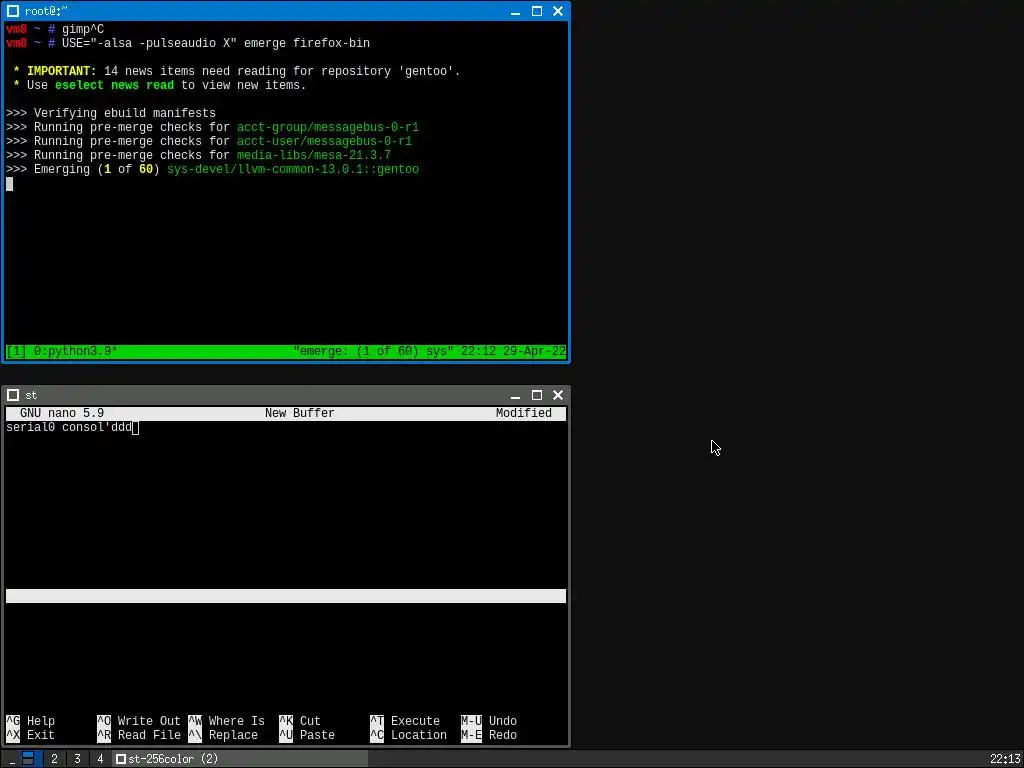Viewport: 1024px width, 768px height.
Task: Click the ^R Read File shortcut in nano
Action: click(138, 735)
